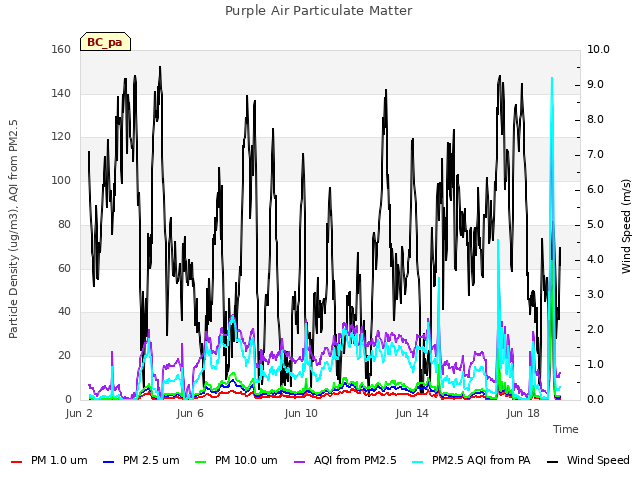The height and width of the screenshot is (480, 640).
Task: Click the purple AQI from PM2.5 legend swatch
Action: click(x=299, y=461)
